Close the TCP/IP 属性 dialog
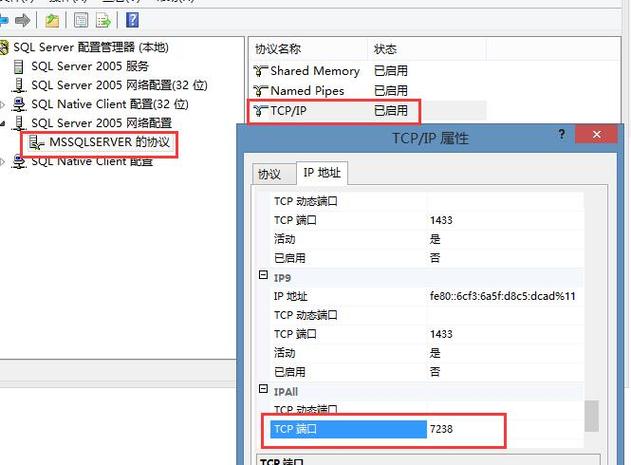Image resolution: width=631 pixels, height=465 pixels. [x=596, y=134]
